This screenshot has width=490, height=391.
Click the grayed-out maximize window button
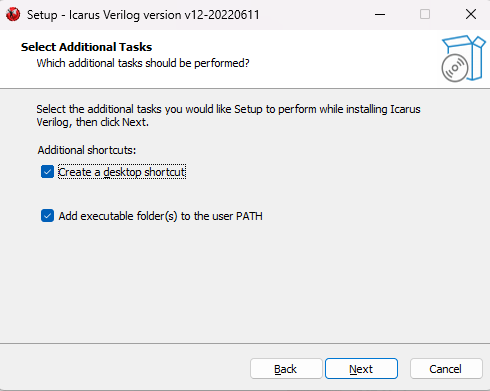425,14
